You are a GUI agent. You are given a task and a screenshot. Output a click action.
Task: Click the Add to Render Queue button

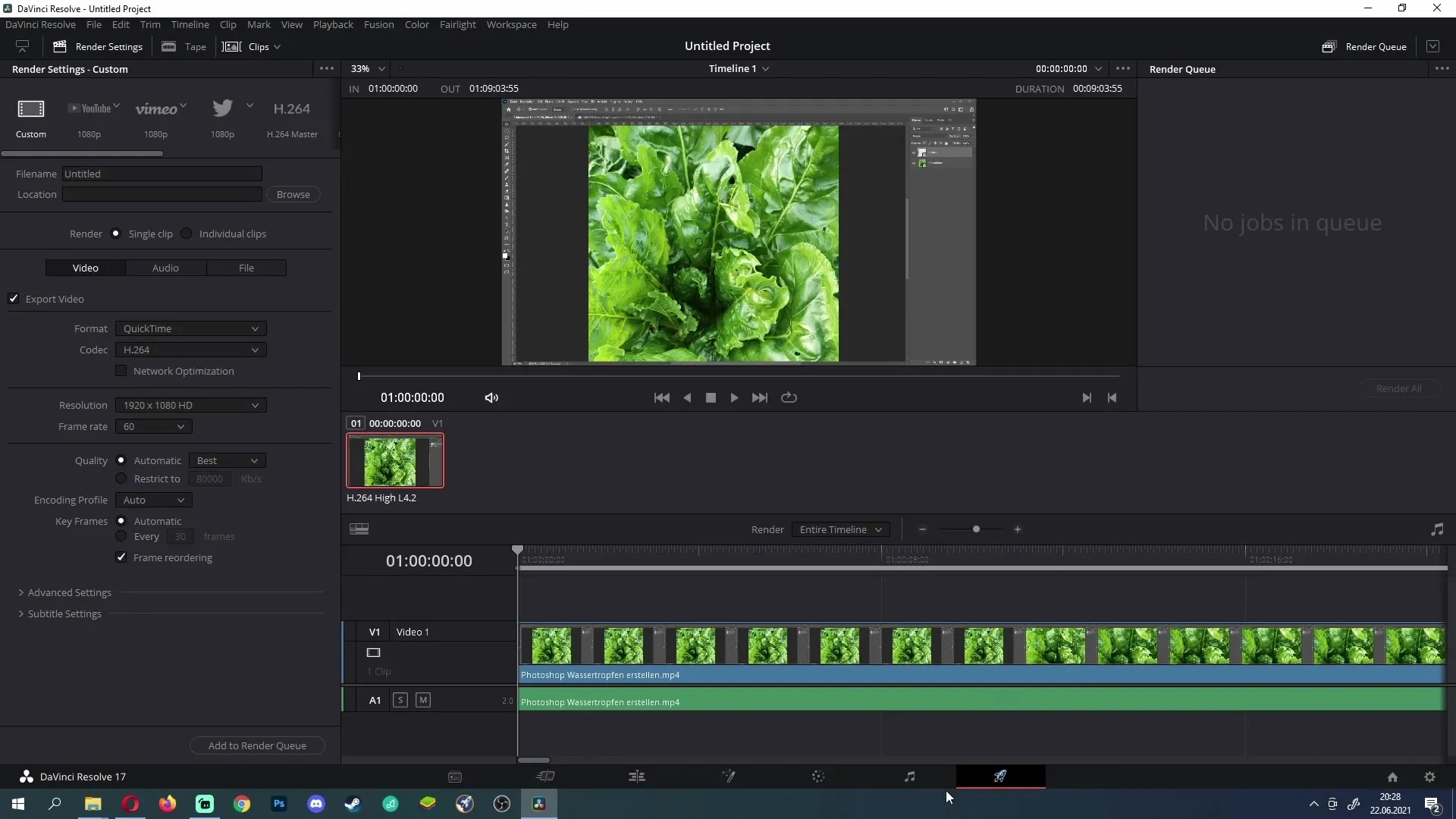(257, 745)
